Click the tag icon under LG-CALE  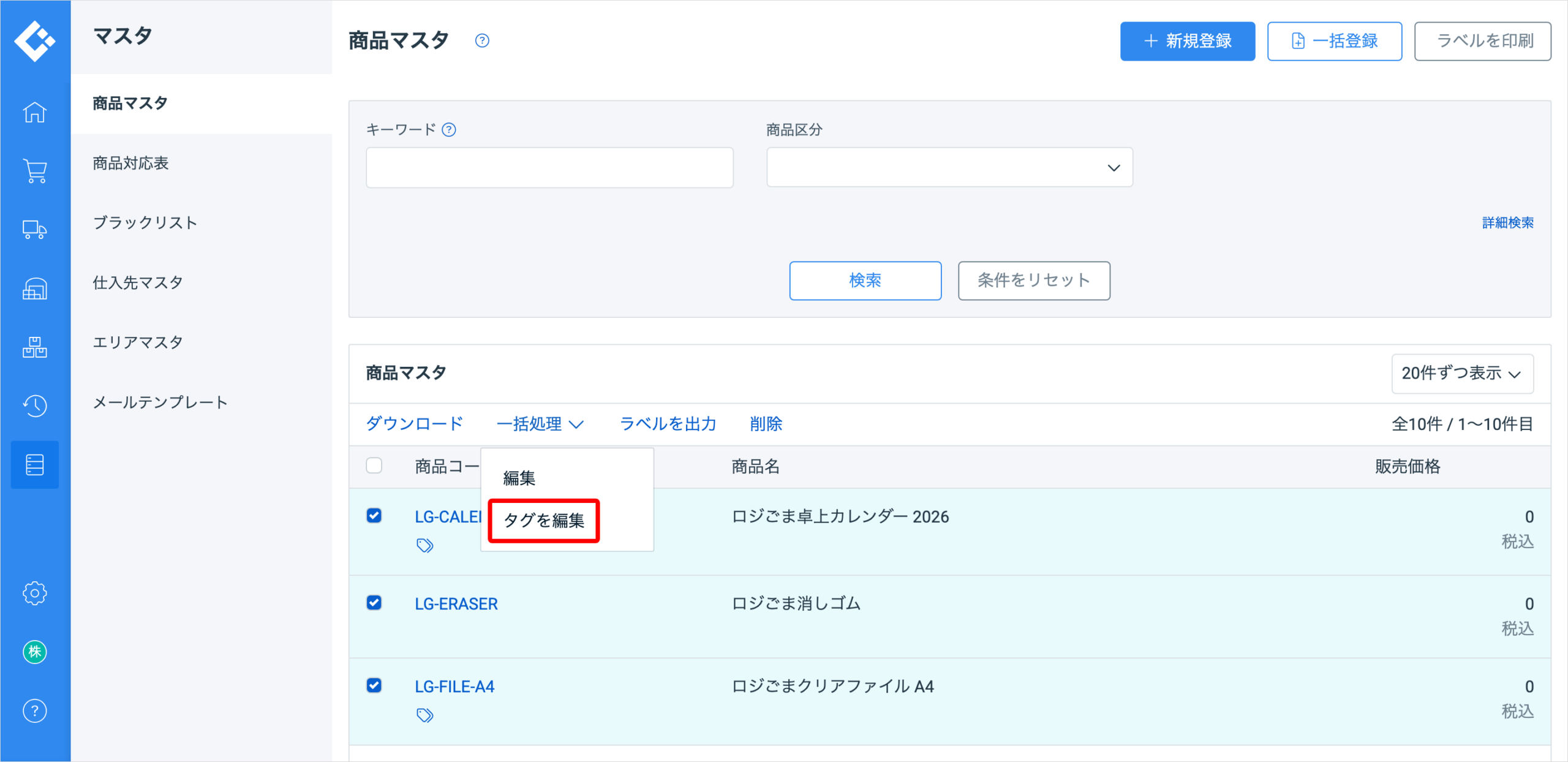(425, 545)
